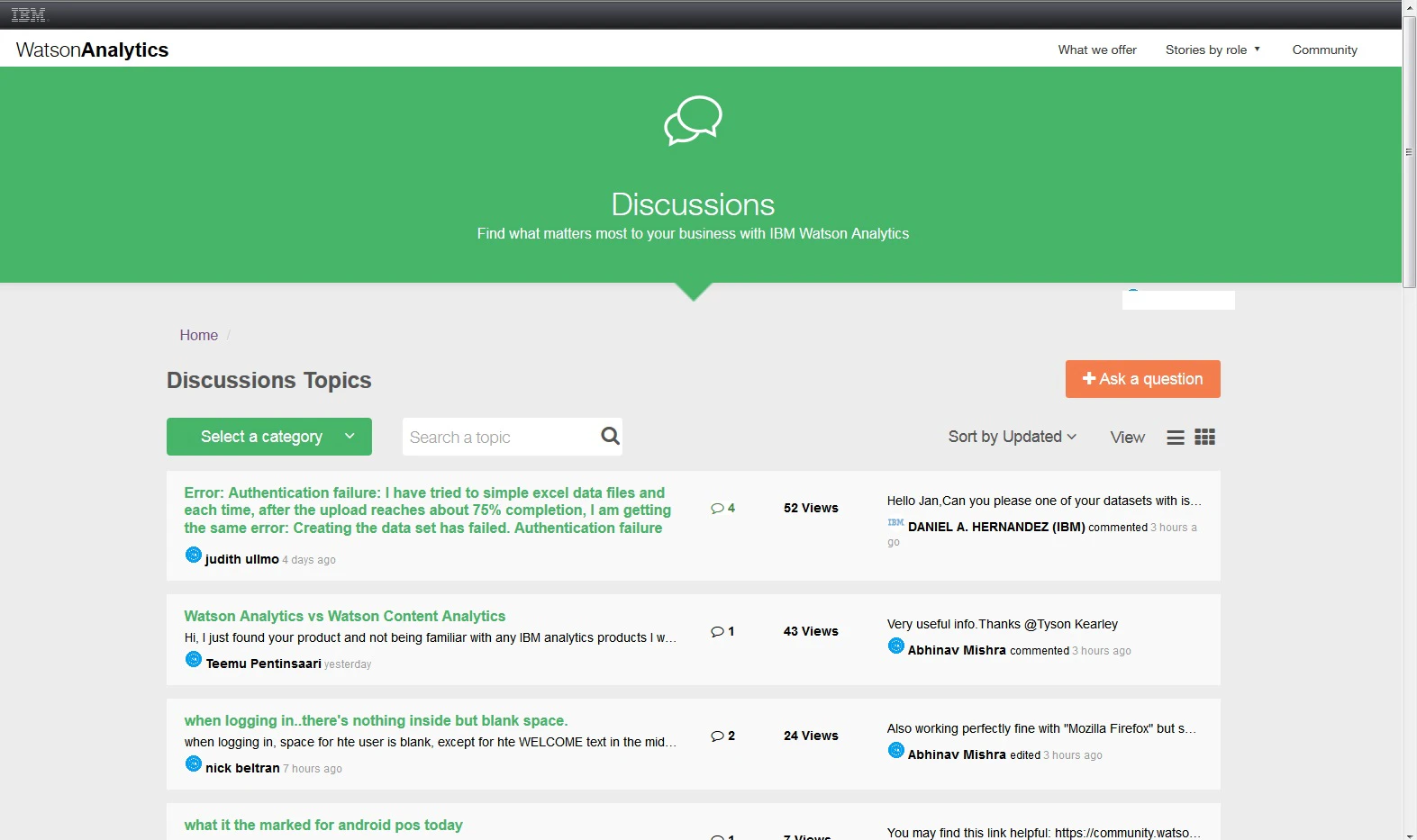Viewport: 1417px width, 840px height.
Task: Click avatar beside Abhinav Mishra edited
Action: [896, 750]
